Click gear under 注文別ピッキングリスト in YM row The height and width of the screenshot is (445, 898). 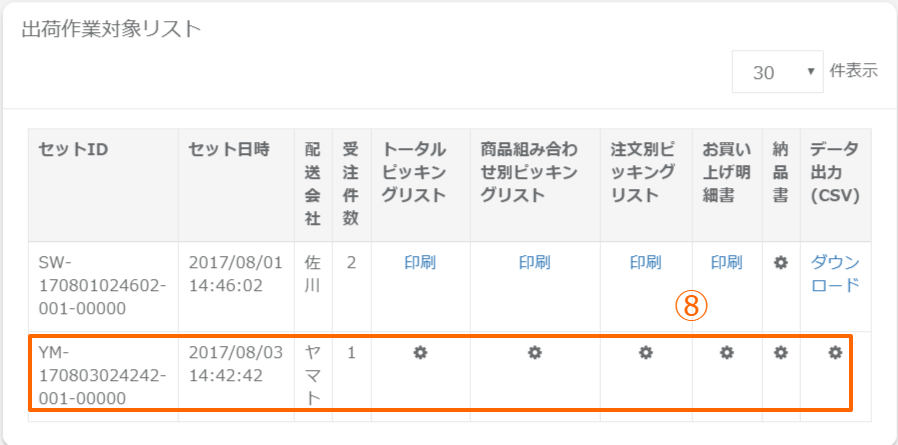coord(646,352)
